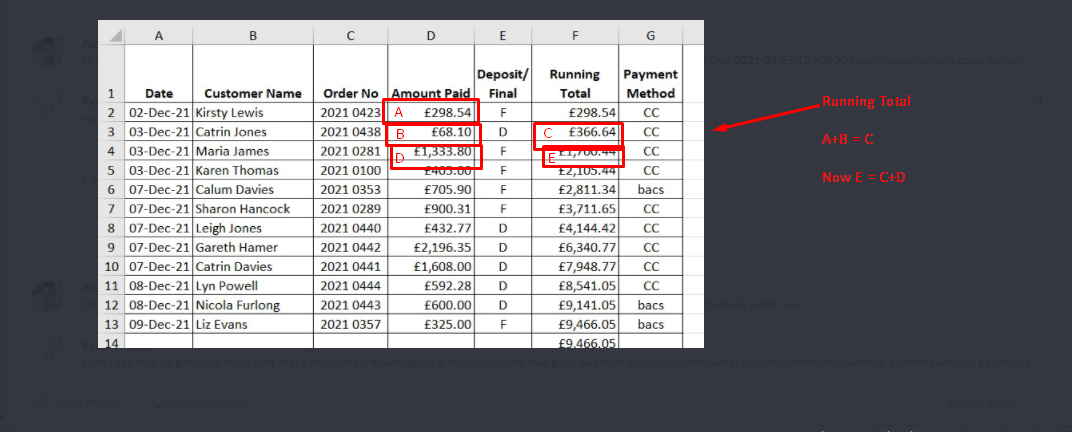Click the cell reading 'Kirsty Lewis'

point(253,113)
